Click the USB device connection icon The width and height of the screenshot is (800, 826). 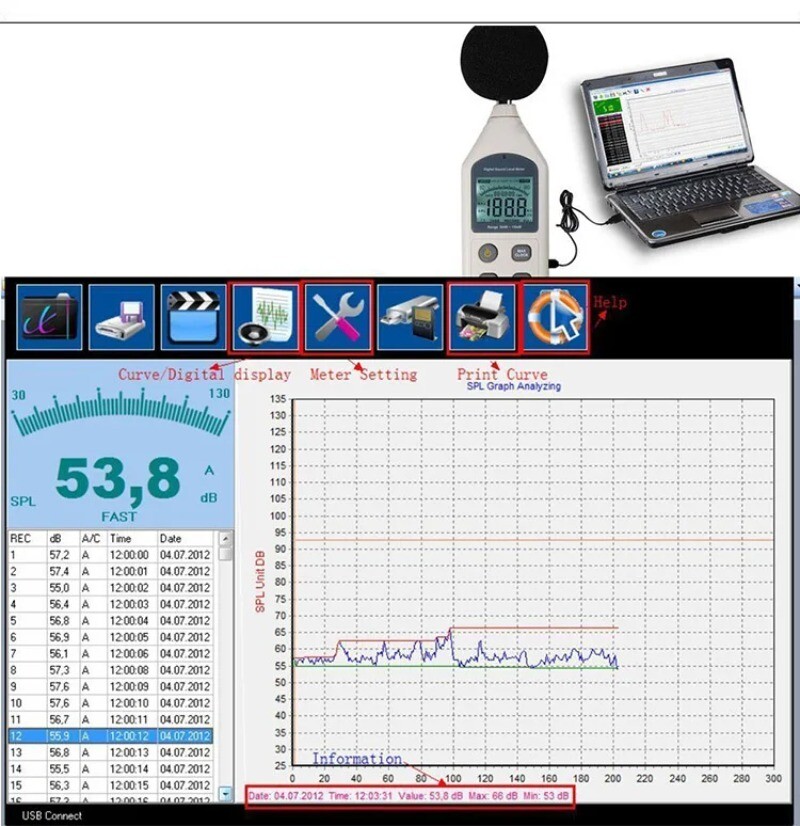tap(410, 315)
